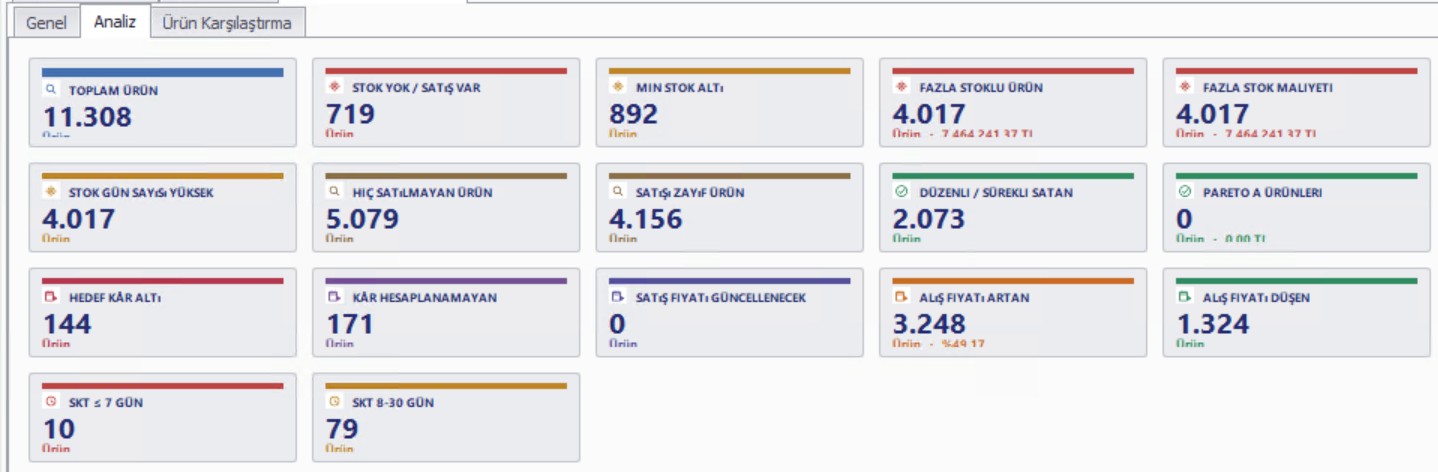
Task: Switch to the Genel tab
Action: (46, 23)
